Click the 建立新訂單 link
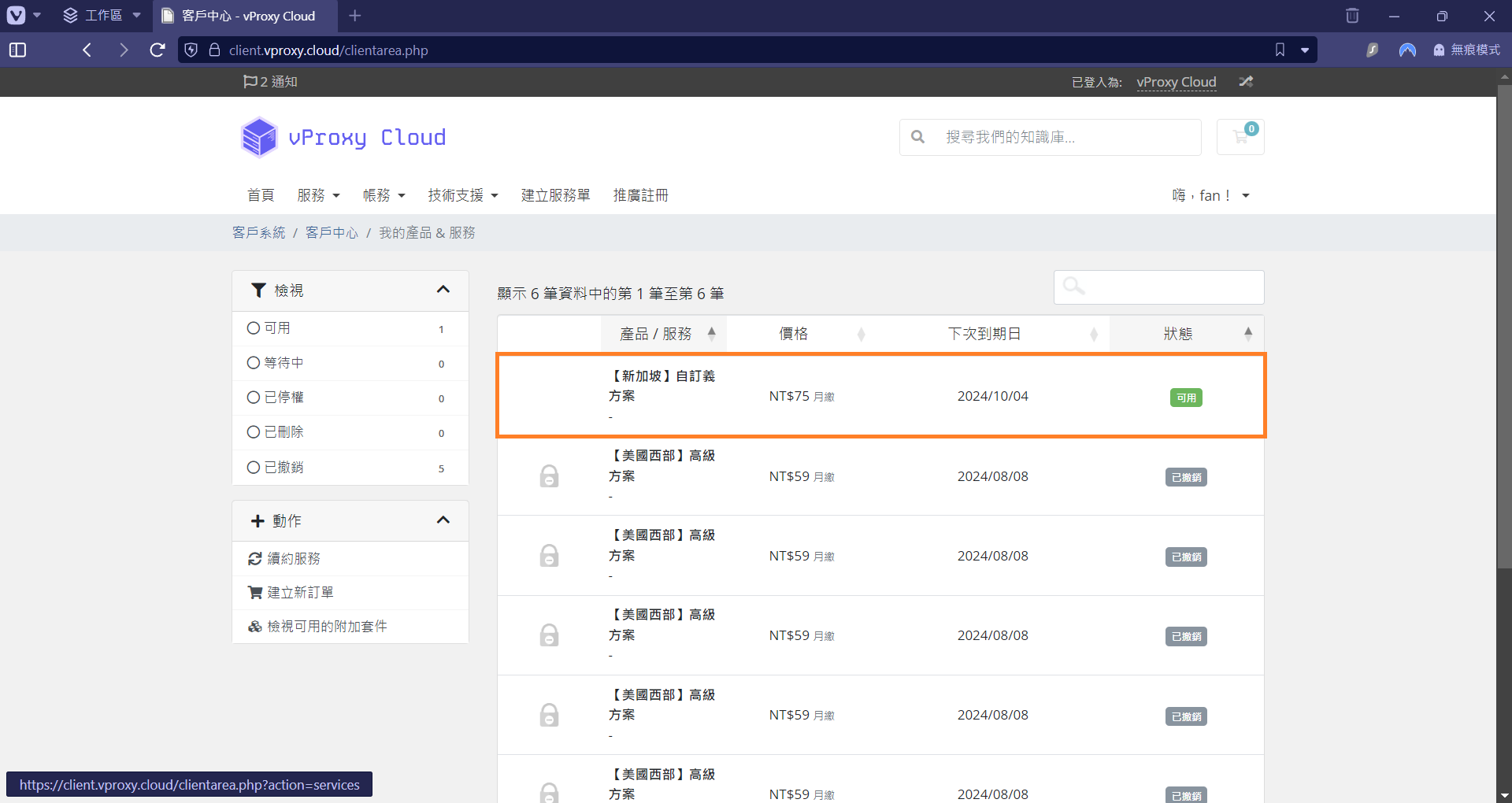The image size is (1512, 803). [x=300, y=592]
